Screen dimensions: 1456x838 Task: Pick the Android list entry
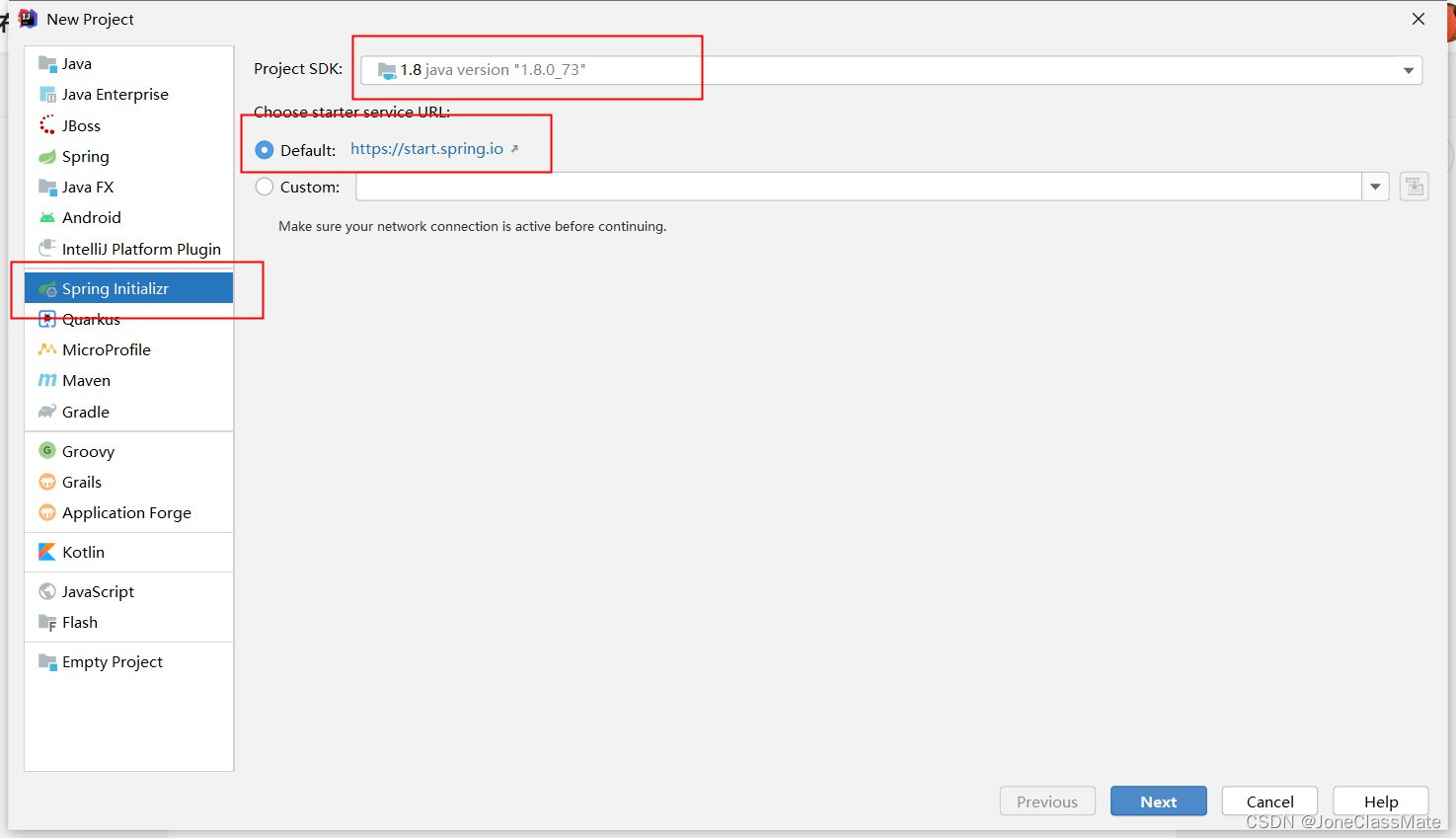[129, 217]
